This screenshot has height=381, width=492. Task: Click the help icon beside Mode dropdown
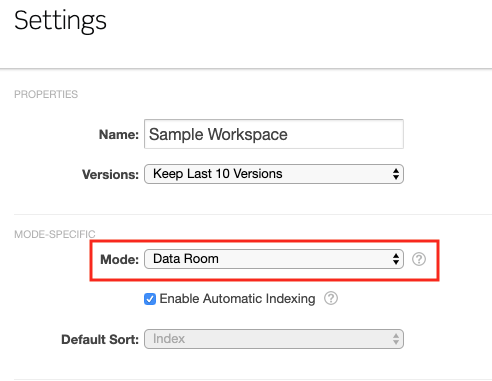(x=419, y=259)
